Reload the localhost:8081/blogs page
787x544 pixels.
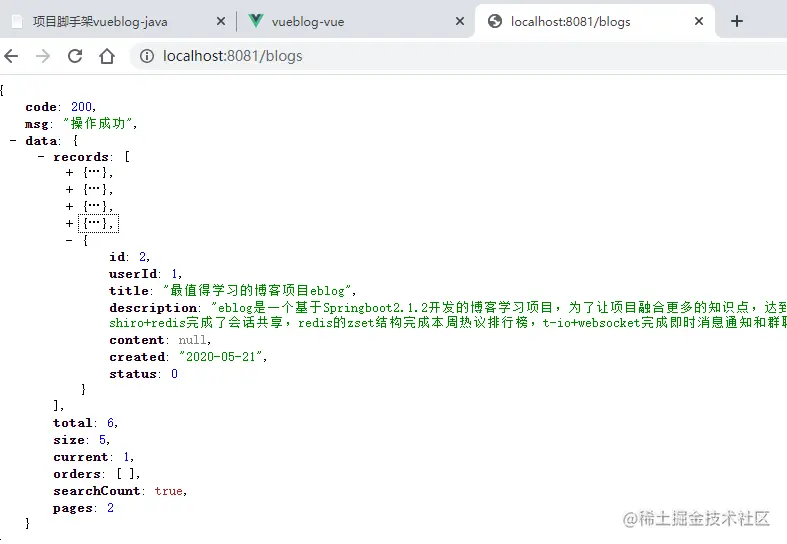[75, 56]
